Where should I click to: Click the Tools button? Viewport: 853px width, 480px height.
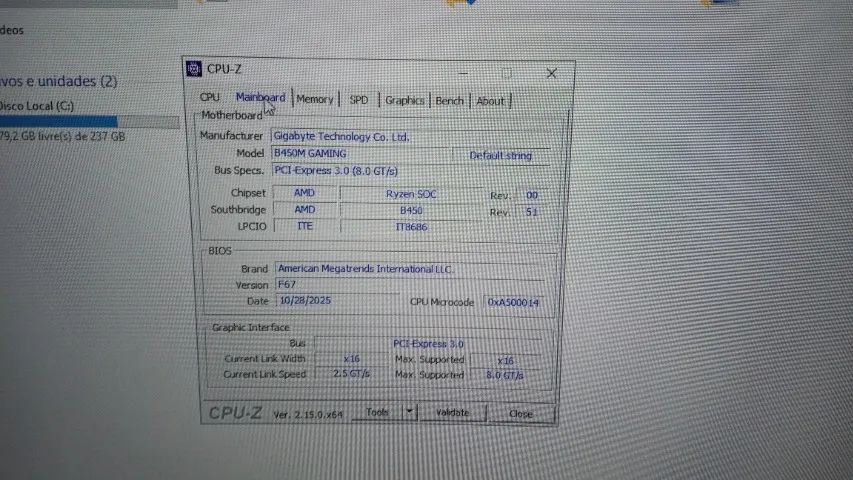[377, 412]
